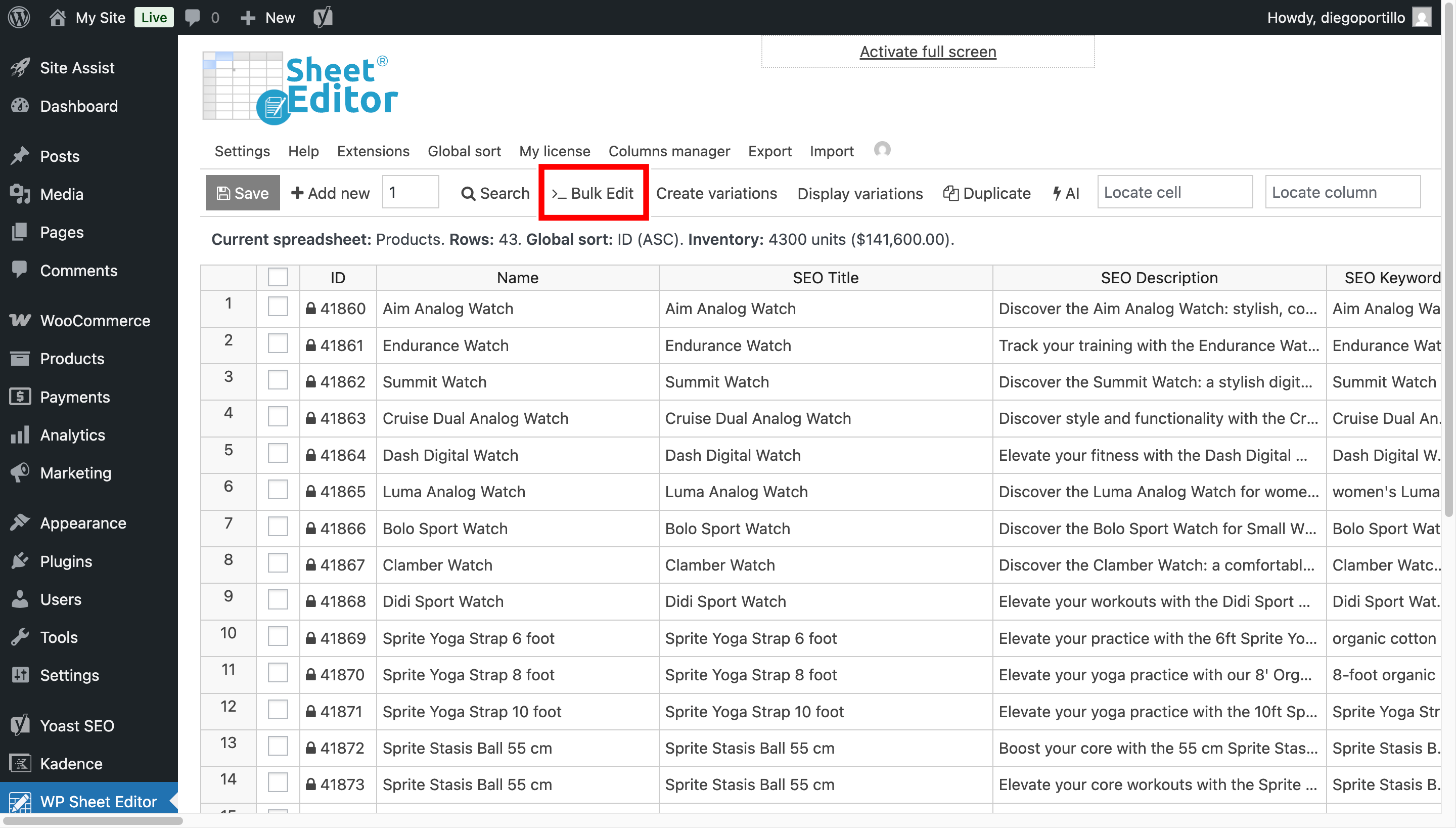Image resolution: width=1456 pixels, height=828 pixels.
Task: Select all rows with the header checkbox
Action: 278,277
